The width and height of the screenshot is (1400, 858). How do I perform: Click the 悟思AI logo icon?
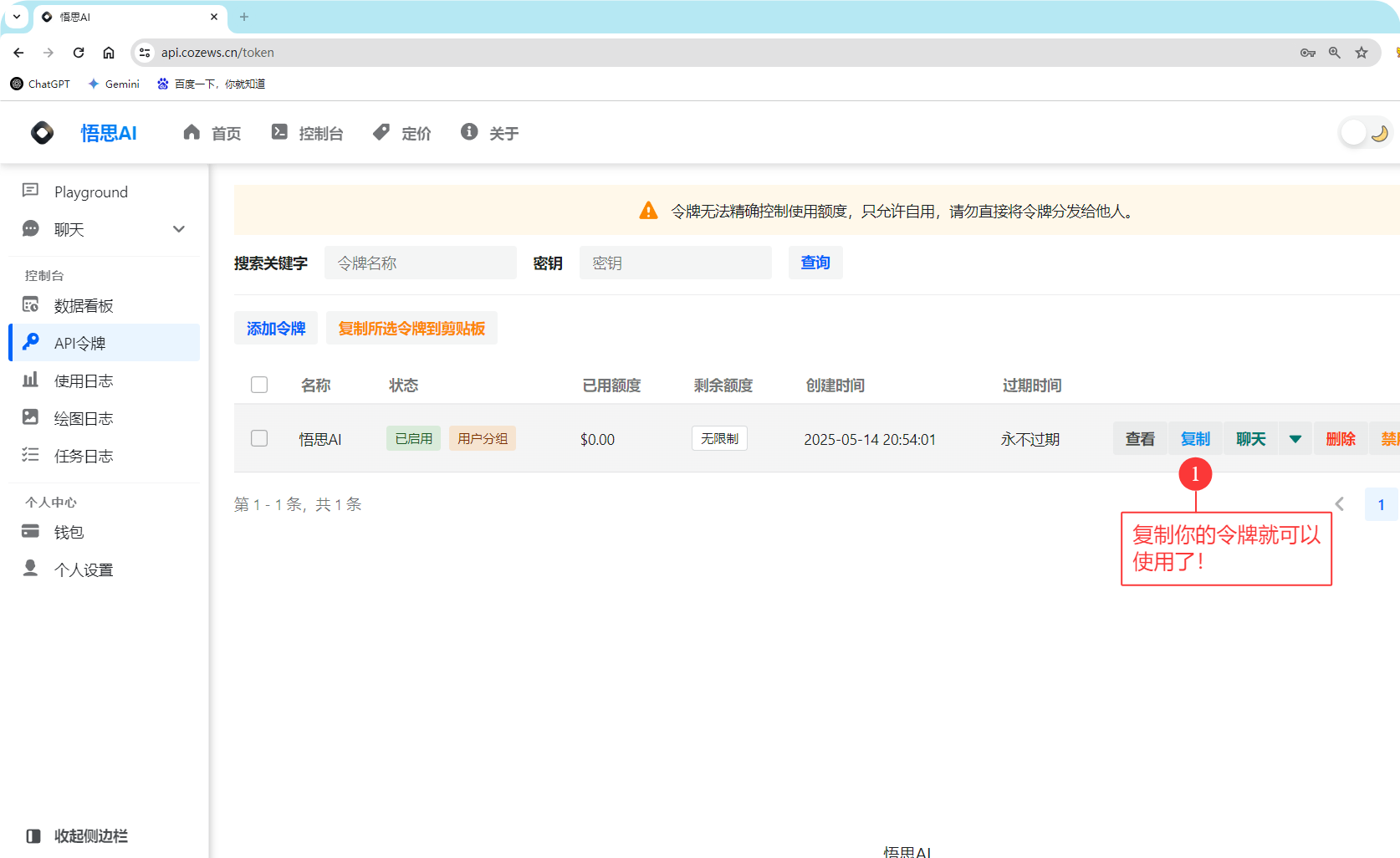pyautogui.click(x=41, y=132)
